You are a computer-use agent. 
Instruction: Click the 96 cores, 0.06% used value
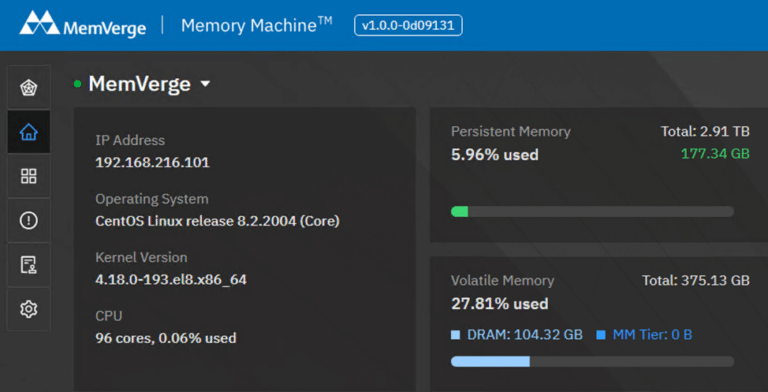pyautogui.click(x=166, y=338)
